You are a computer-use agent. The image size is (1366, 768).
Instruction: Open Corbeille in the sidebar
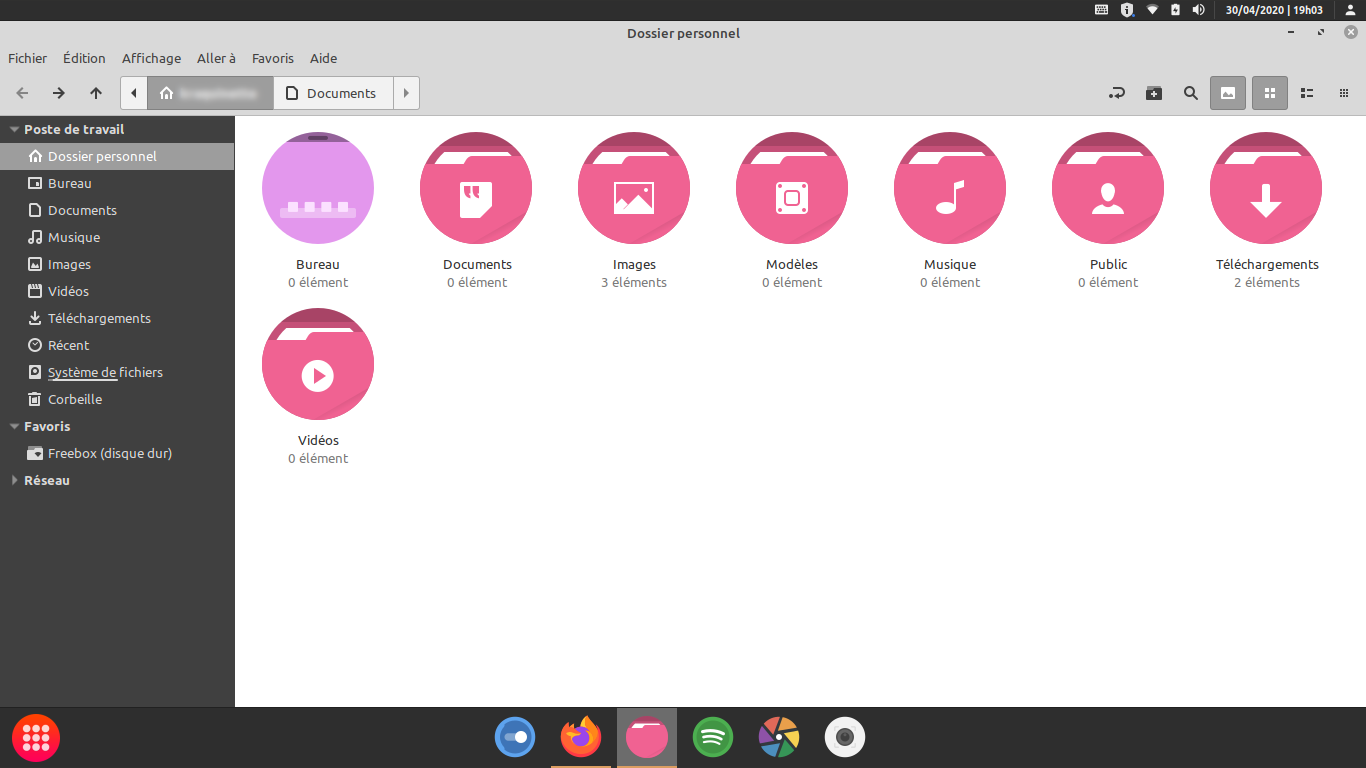[117, 399]
